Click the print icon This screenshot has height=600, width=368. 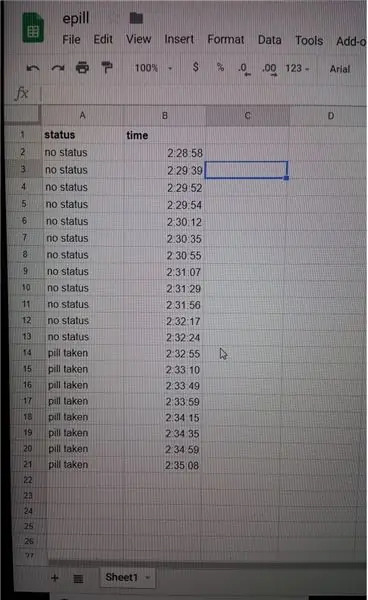82,68
